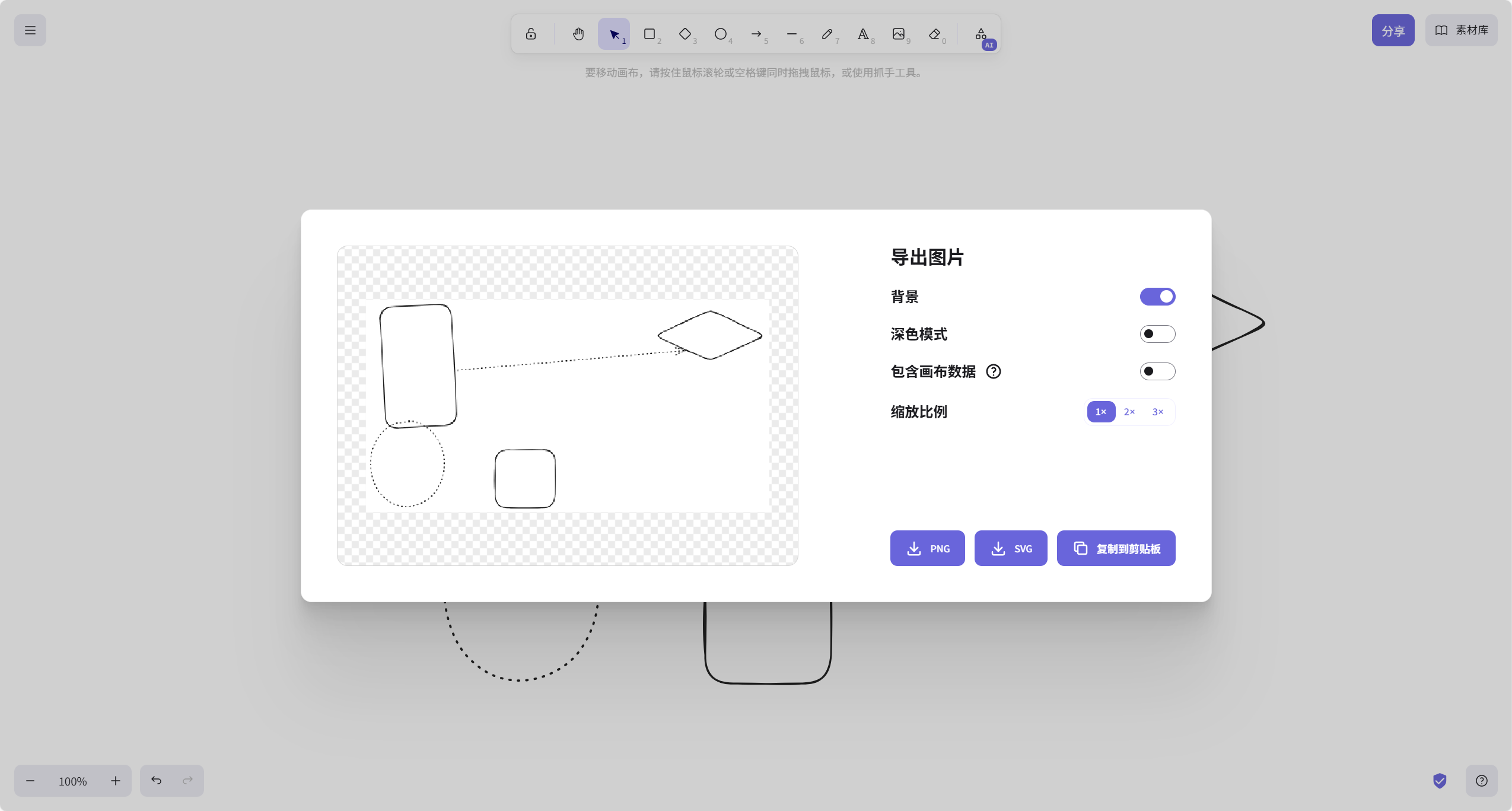Screen dimensions: 1512x811
Task: Select the eraser tool
Action: (x=934, y=34)
